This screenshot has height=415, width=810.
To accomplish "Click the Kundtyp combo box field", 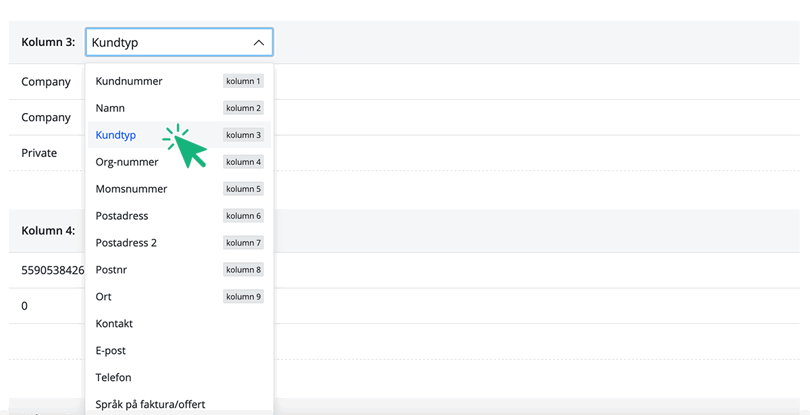I will click(165, 43).
